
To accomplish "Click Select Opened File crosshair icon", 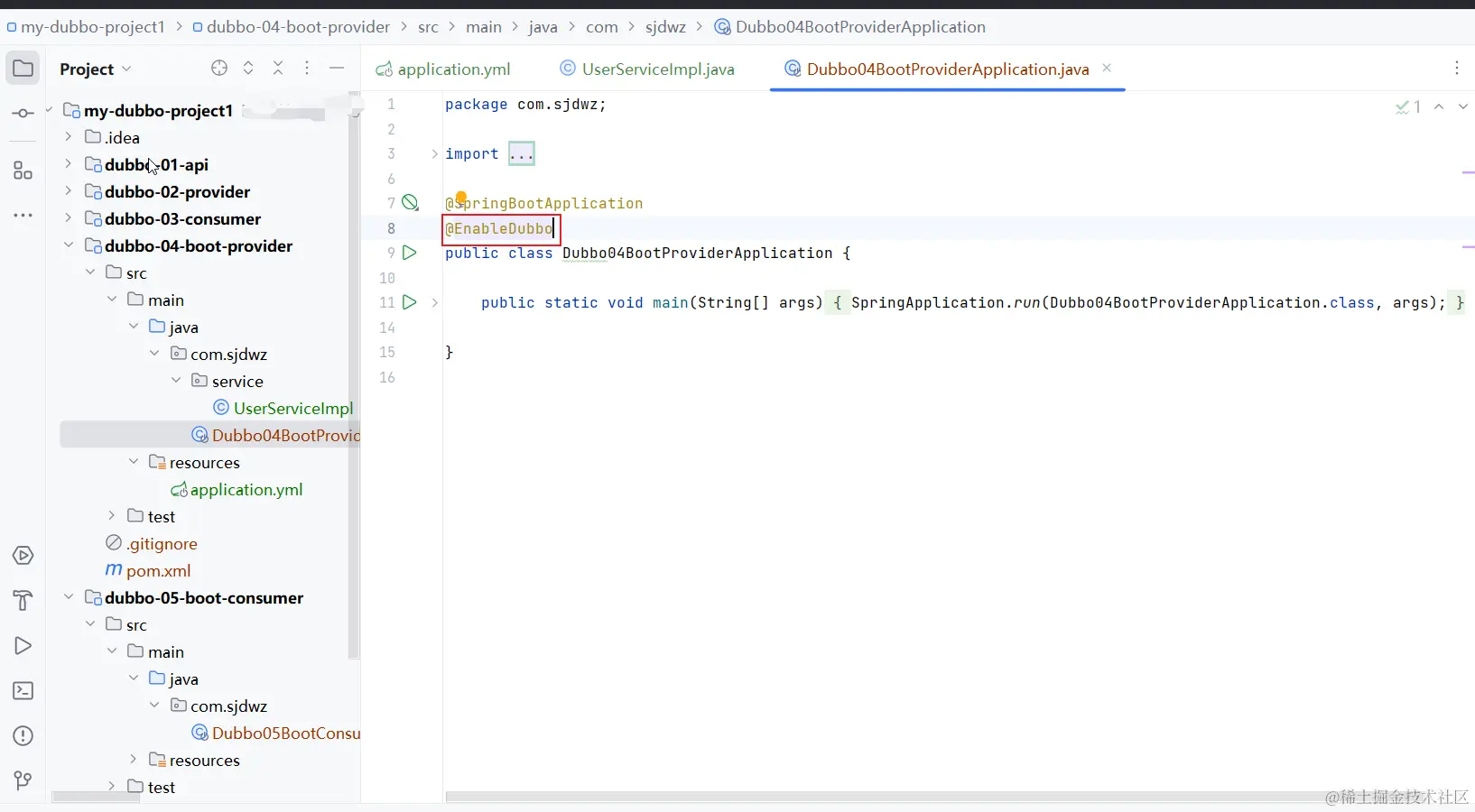I will click(219, 68).
